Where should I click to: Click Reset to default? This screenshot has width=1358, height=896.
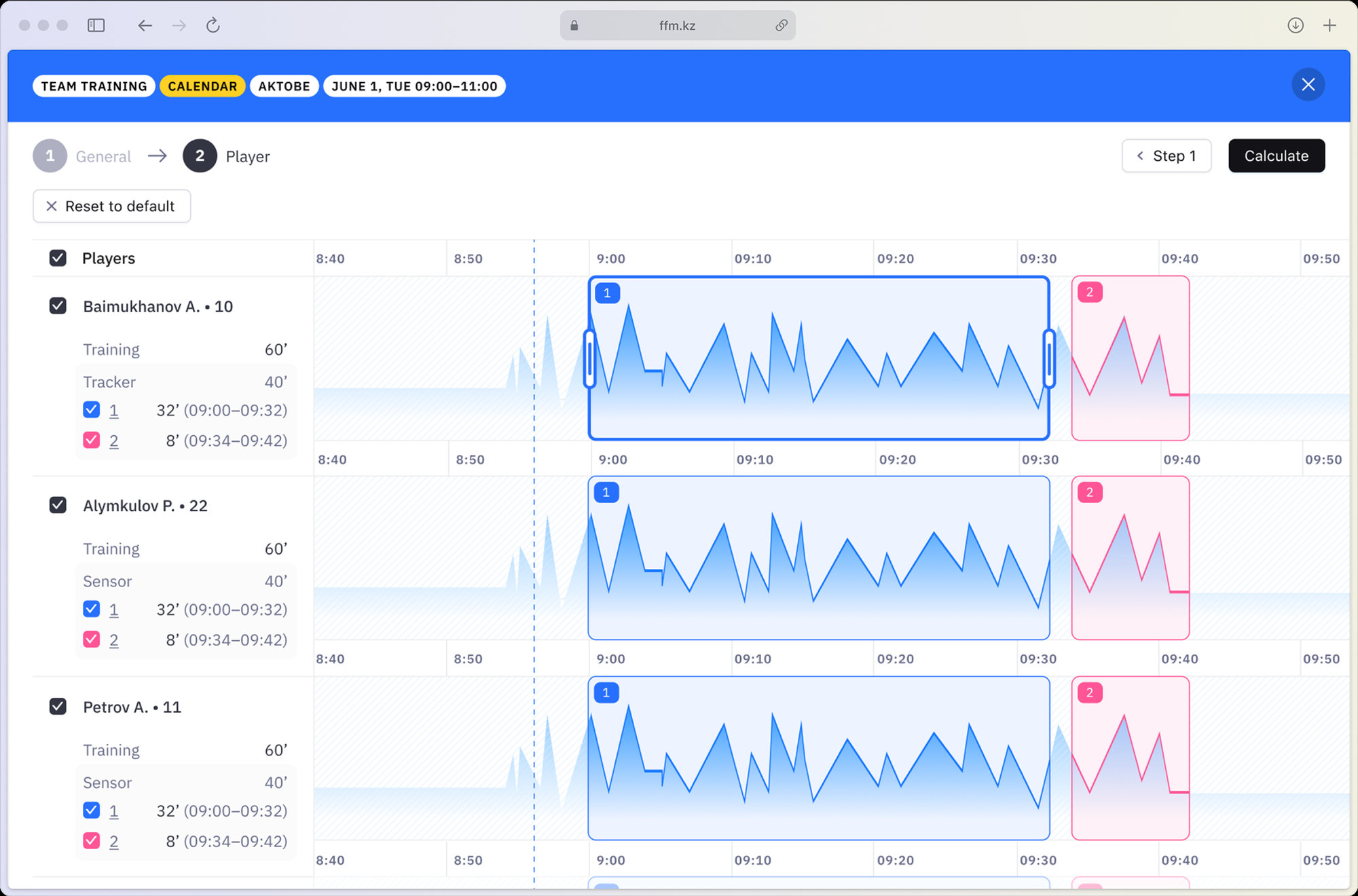[x=111, y=206]
